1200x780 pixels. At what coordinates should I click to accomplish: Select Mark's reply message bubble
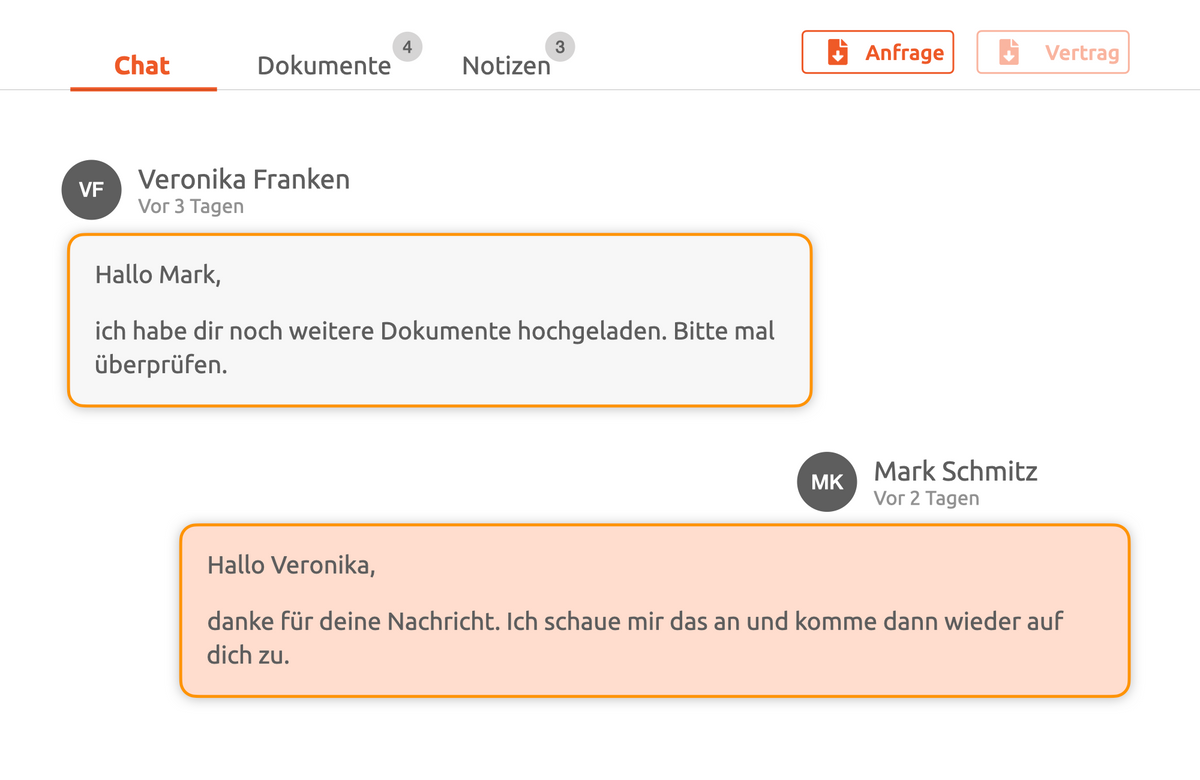point(654,610)
